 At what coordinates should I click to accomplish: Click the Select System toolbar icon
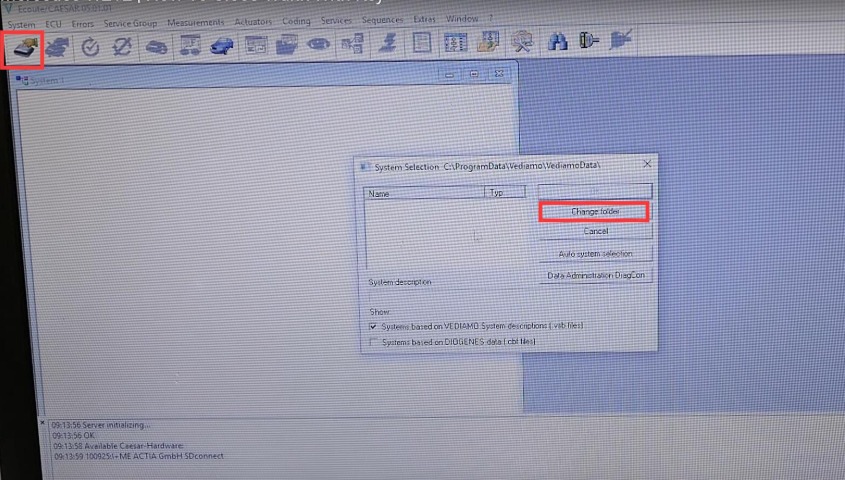(x=23, y=46)
